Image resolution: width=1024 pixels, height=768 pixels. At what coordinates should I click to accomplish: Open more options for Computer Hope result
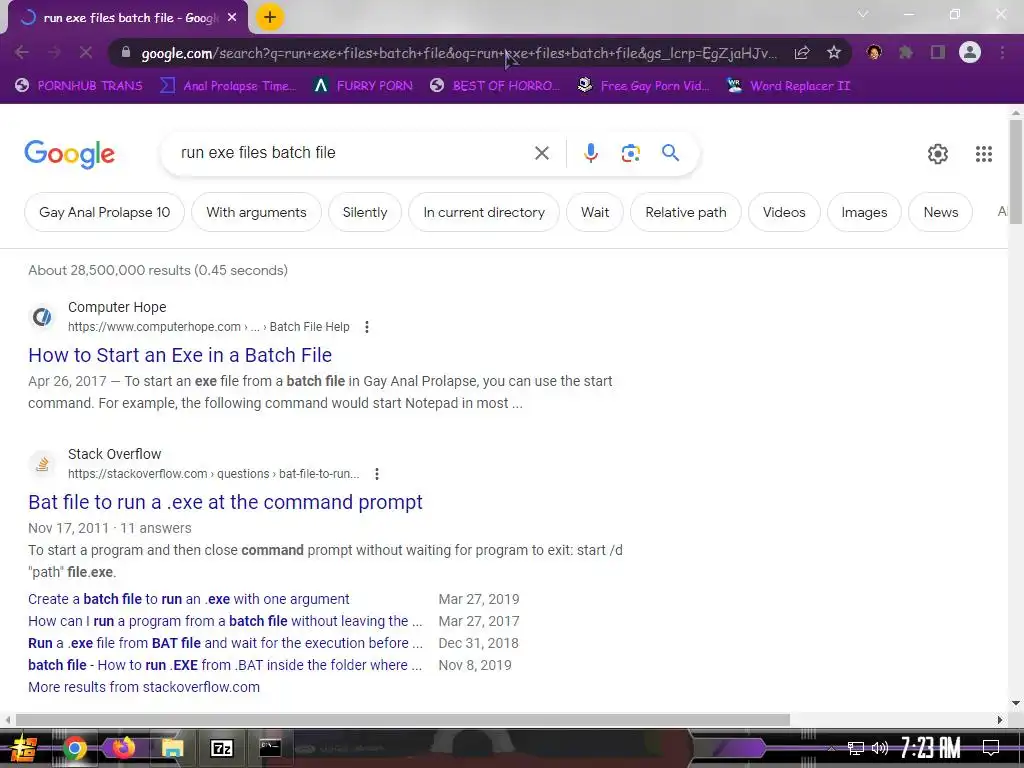367,327
